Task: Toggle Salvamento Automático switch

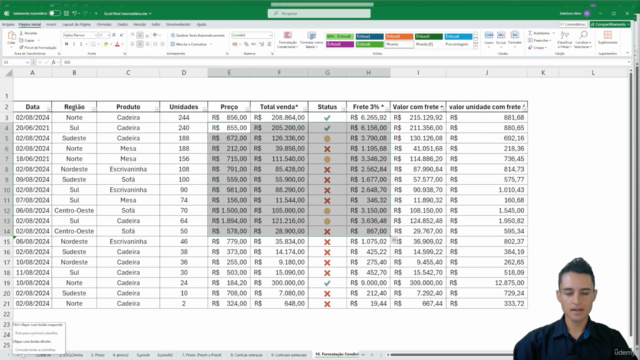Action: tap(54, 13)
